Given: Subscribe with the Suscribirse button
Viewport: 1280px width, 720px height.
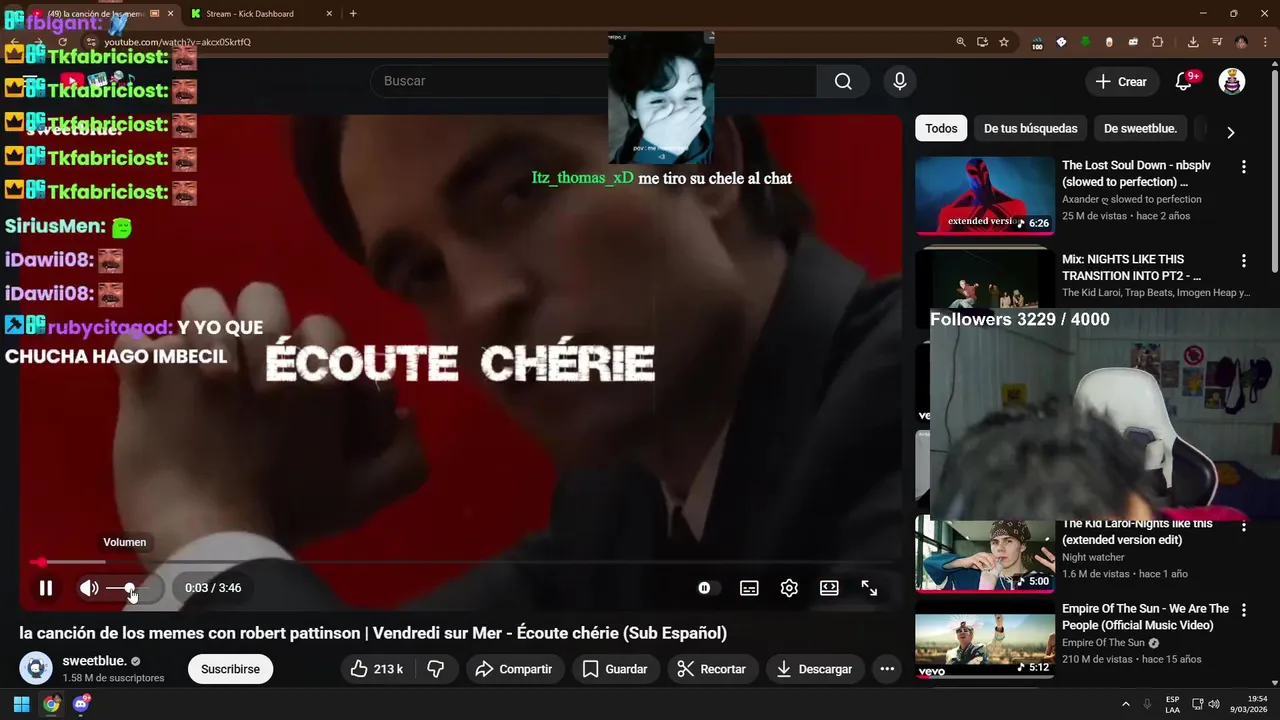Looking at the screenshot, I should pos(230,669).
